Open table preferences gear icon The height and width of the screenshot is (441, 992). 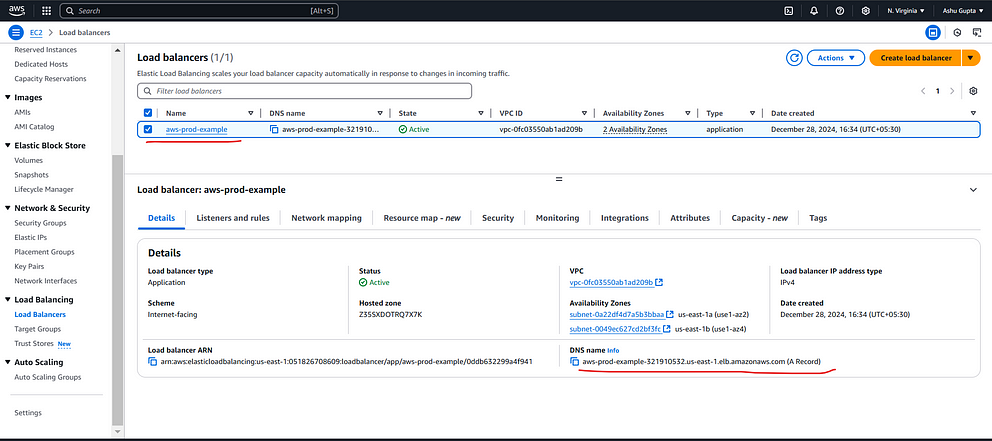point(973,91)
